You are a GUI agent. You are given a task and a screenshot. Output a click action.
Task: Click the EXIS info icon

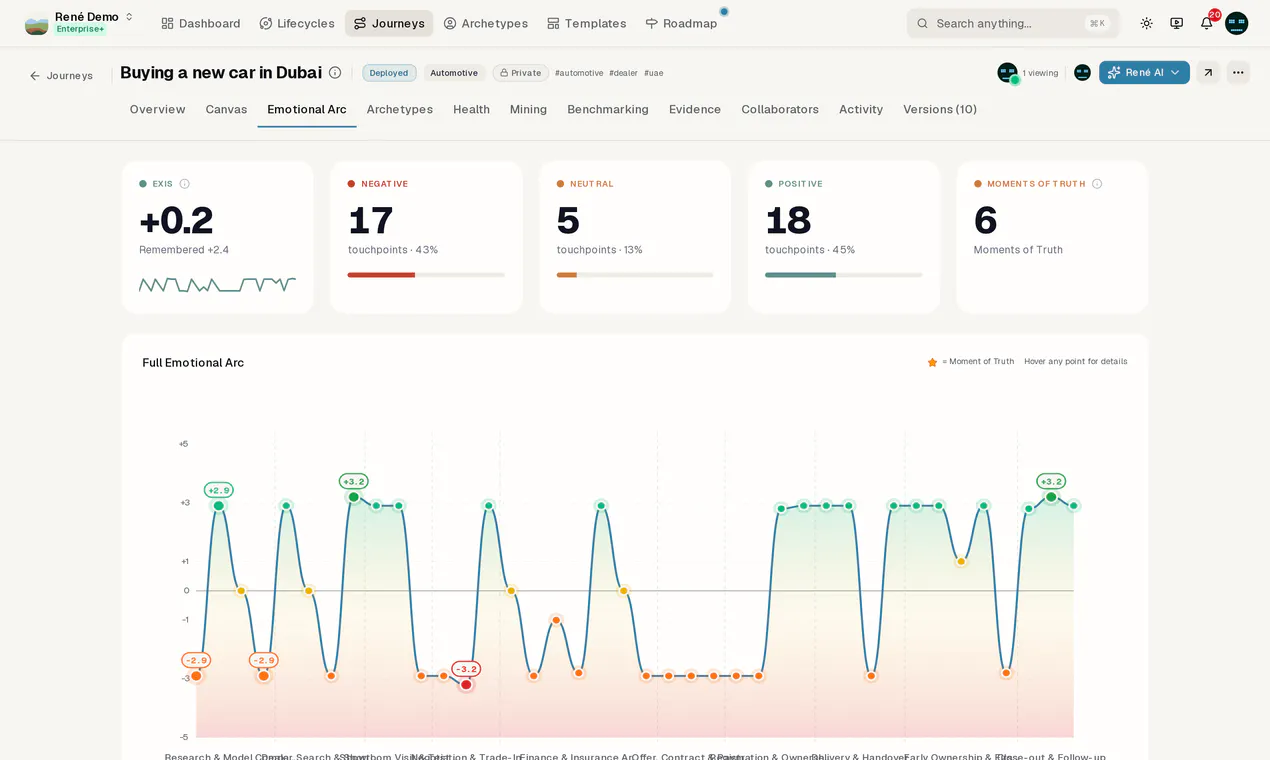(184, 184)
